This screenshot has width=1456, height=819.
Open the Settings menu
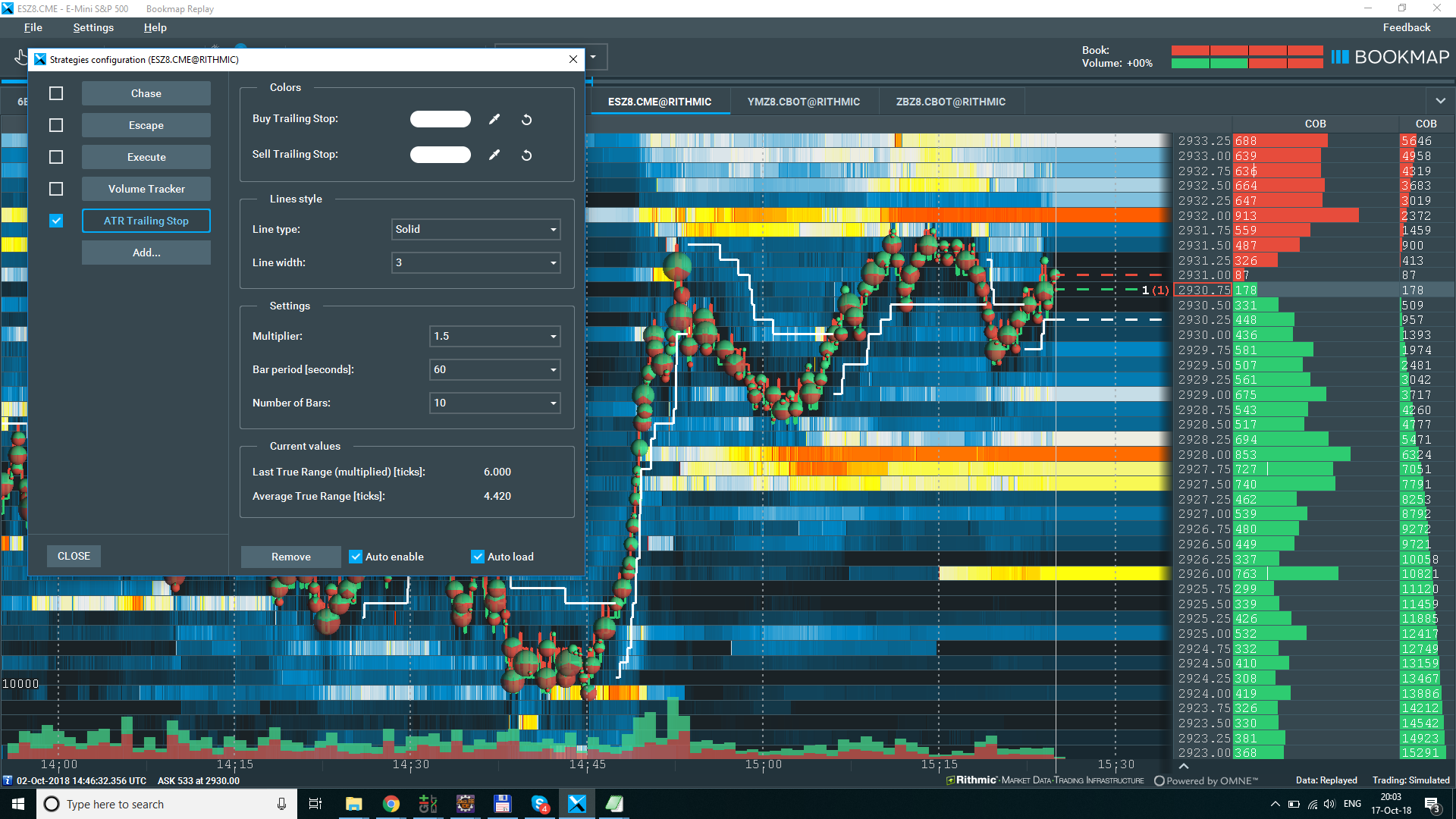[93, 27]
